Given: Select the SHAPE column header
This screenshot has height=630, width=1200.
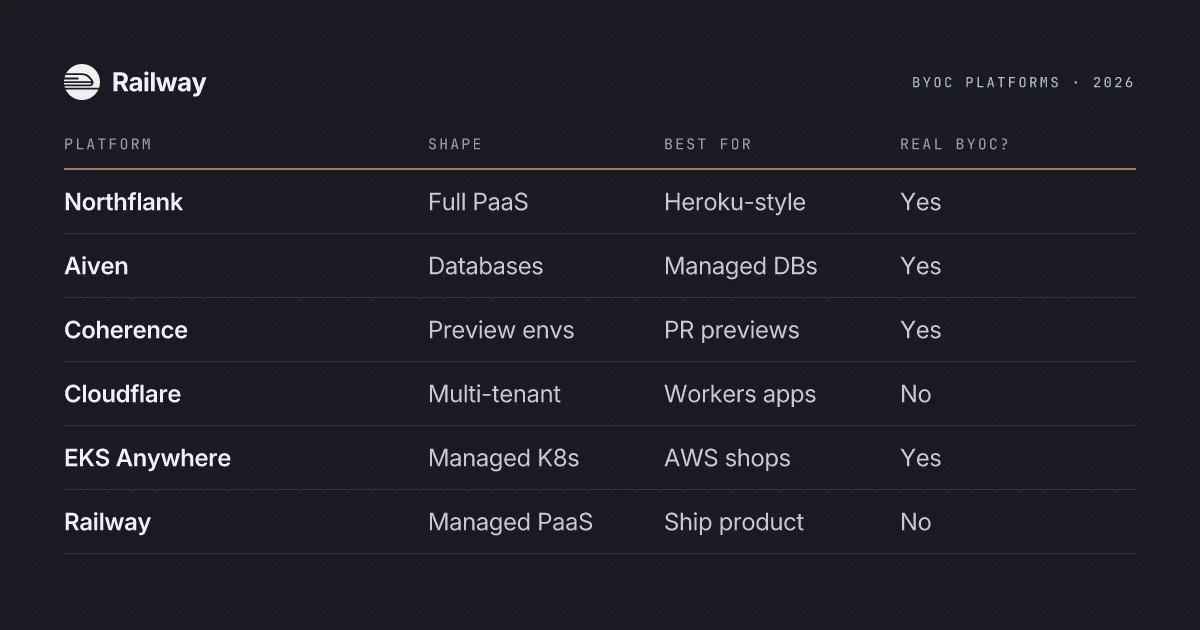Looking at the screenshot, I should click(x=455, y=144).
